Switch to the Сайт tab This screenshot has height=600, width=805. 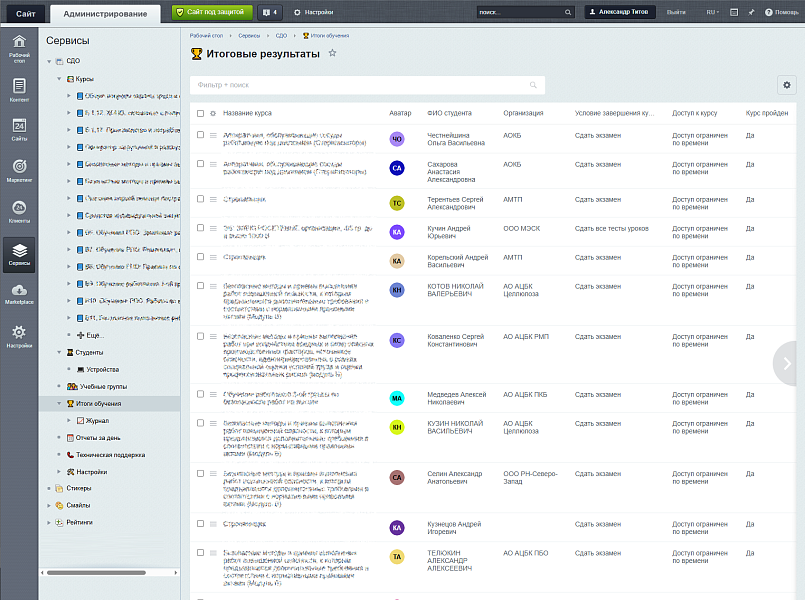[x=25, y=13]
